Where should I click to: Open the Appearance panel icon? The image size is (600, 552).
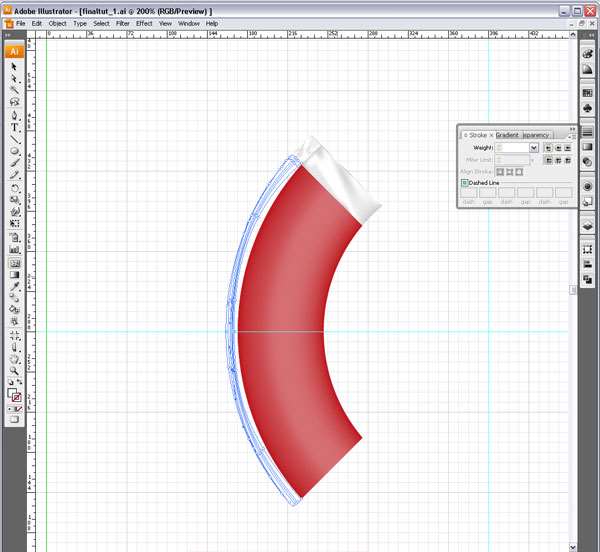[588, 187]
